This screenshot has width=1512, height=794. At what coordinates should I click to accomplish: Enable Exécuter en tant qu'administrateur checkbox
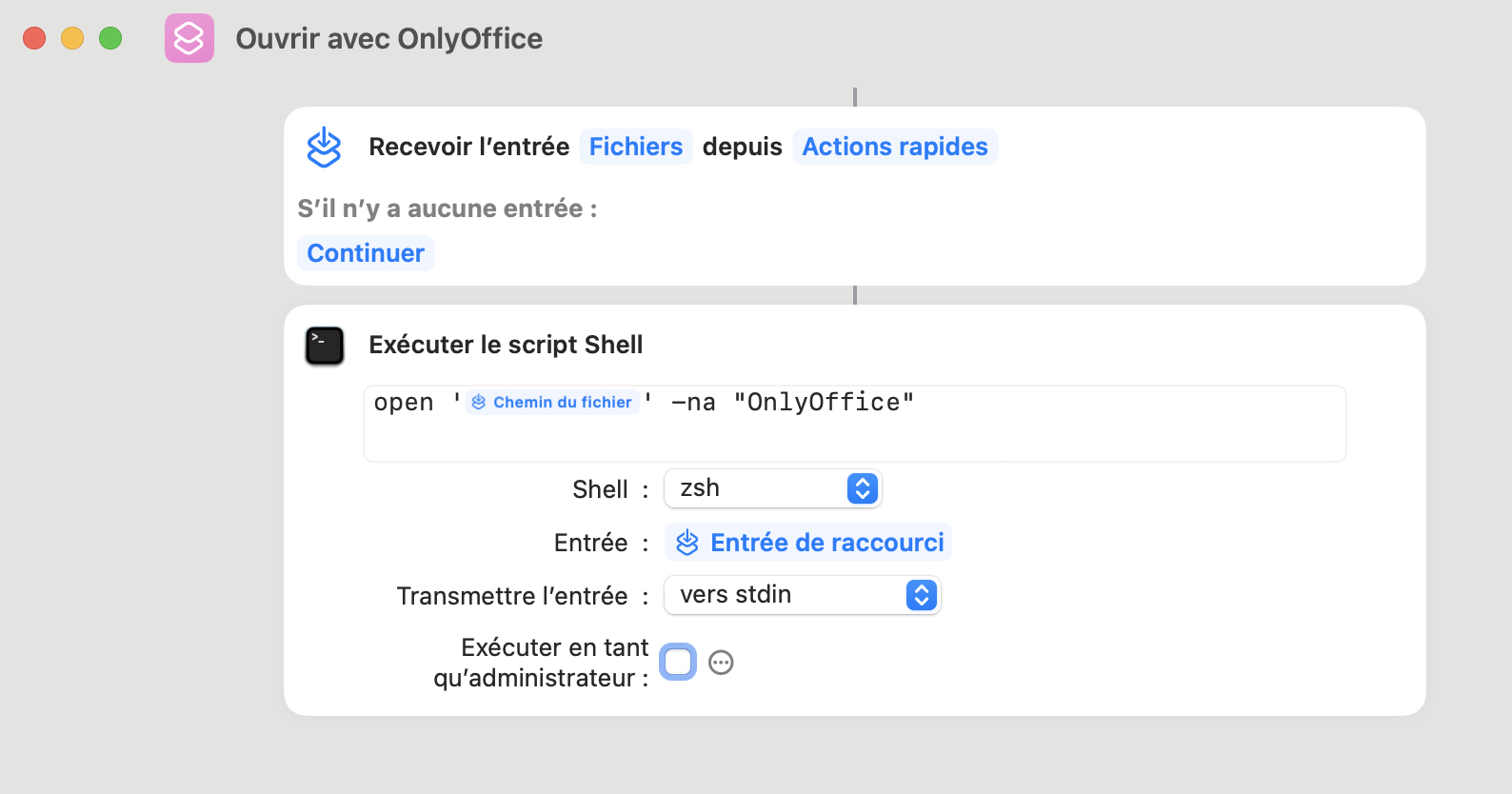(x=678, y=662)
